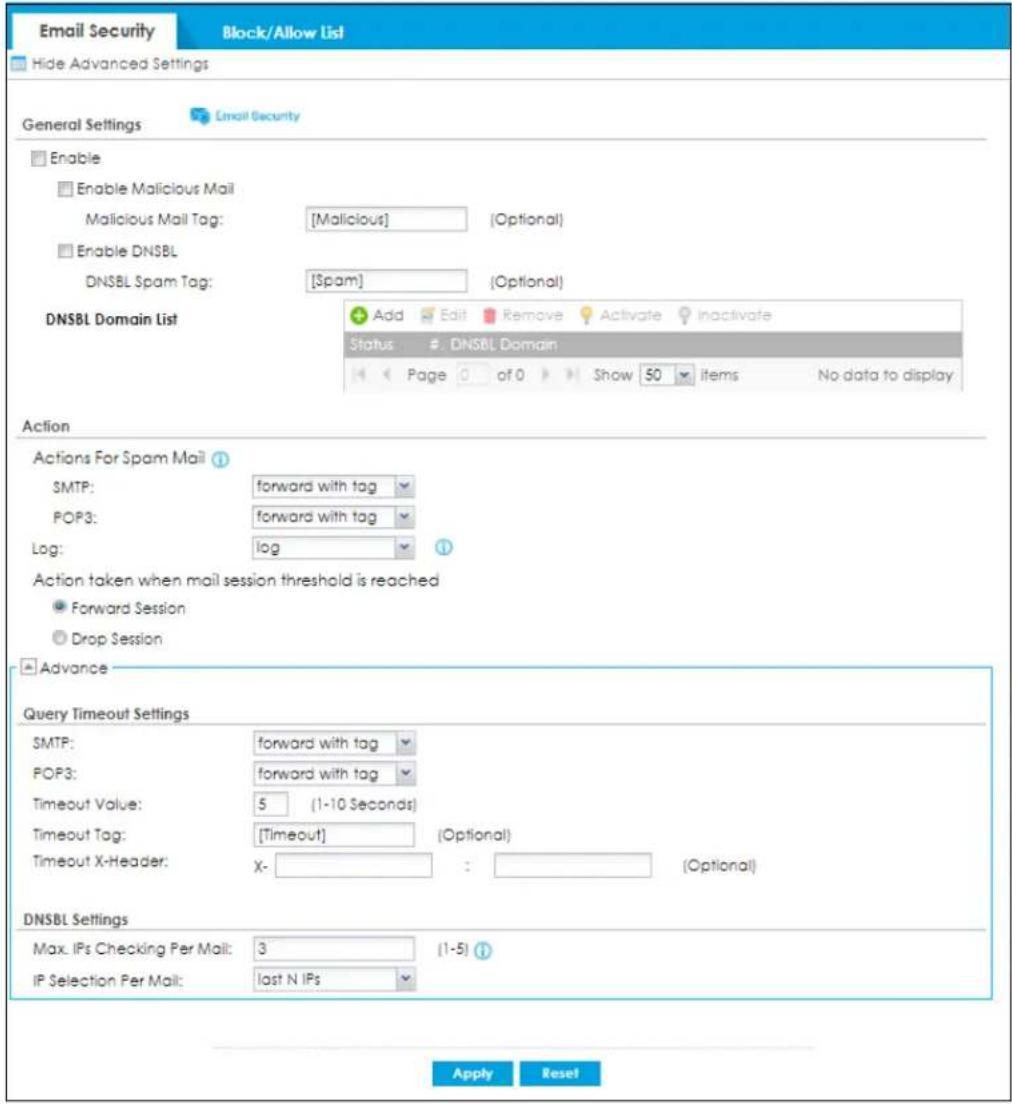Click the Malicious Mail Tag field
The height and width of the screenshot is (1104, 1012).
coord(386,219)
